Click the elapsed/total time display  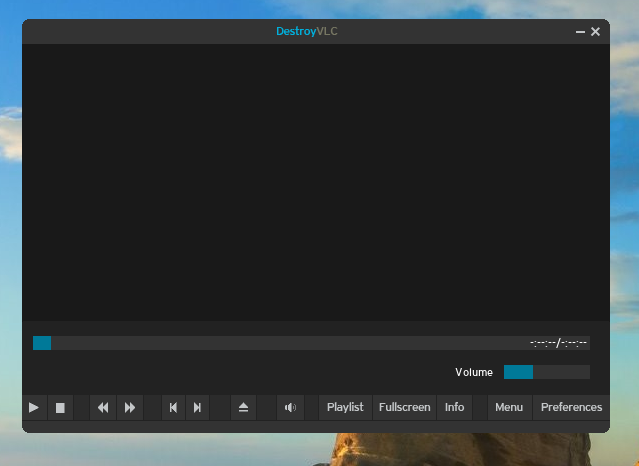(558, 343)
